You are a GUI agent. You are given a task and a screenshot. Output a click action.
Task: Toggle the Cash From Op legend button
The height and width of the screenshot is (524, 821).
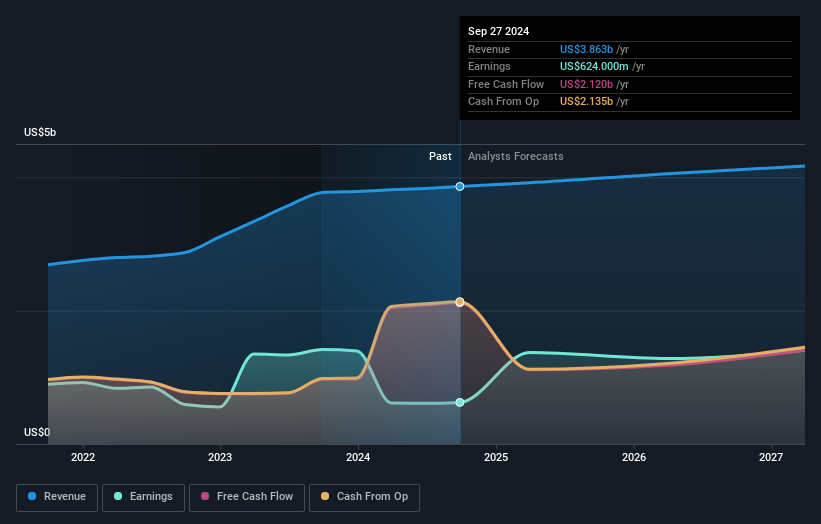(364, 497)
